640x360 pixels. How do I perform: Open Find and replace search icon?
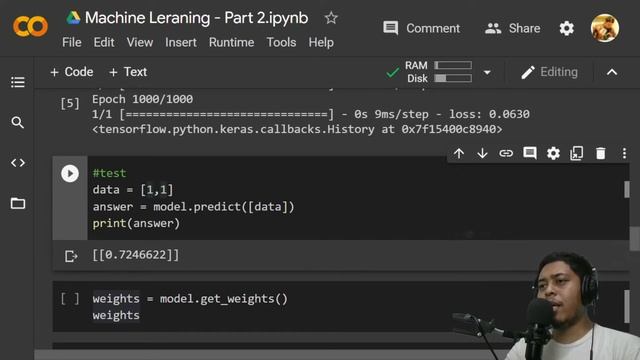tap(18, 122)
